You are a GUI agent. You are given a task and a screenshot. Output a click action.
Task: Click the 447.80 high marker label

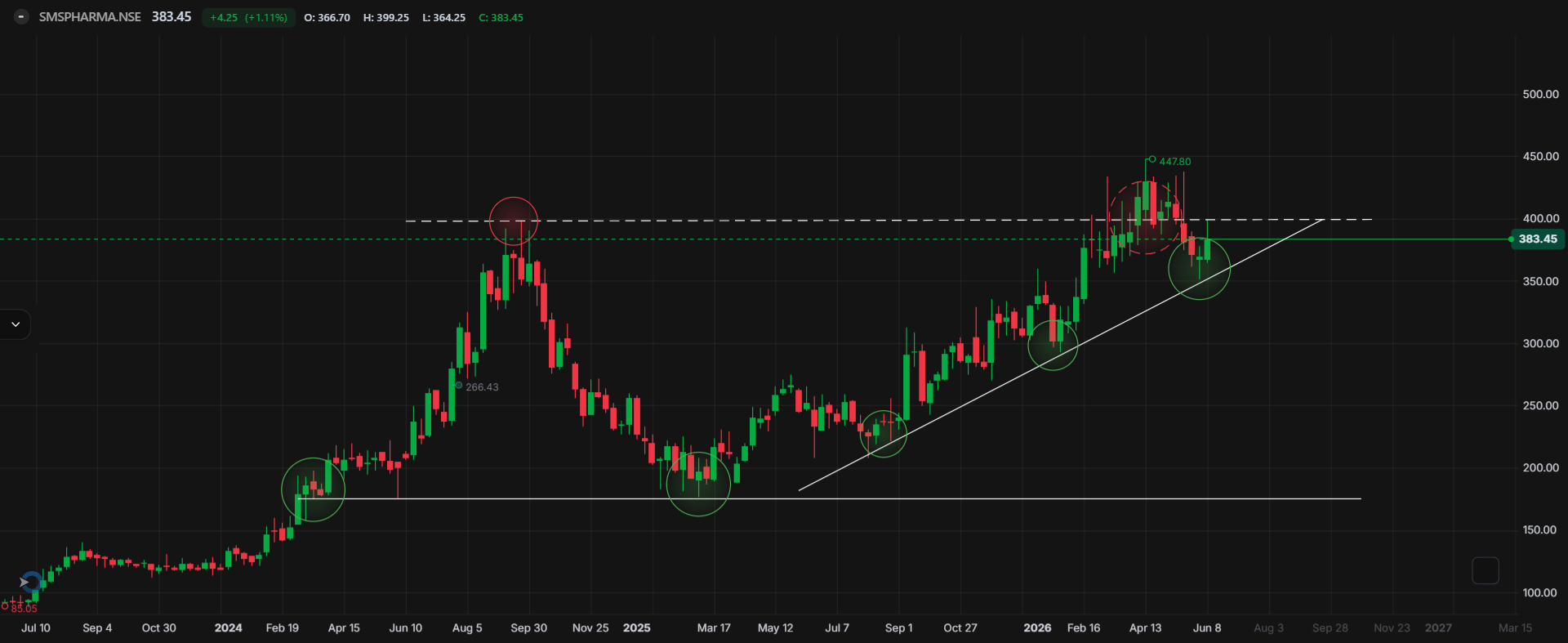coord(1175,162)
